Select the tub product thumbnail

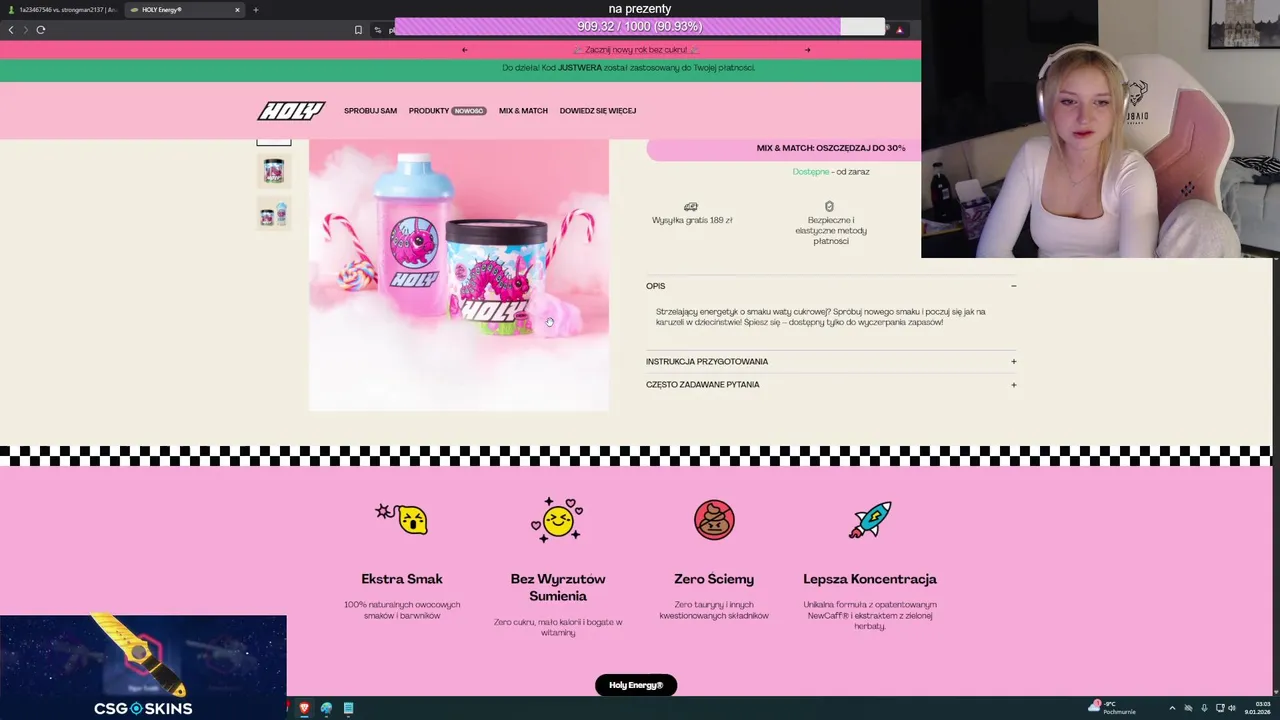pyautogui.click(x=274, y=171)
